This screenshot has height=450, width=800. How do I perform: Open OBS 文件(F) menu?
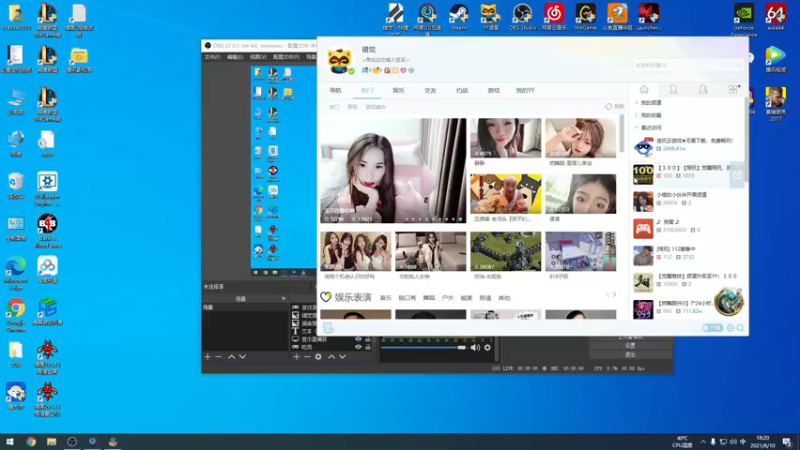[212, 57]
